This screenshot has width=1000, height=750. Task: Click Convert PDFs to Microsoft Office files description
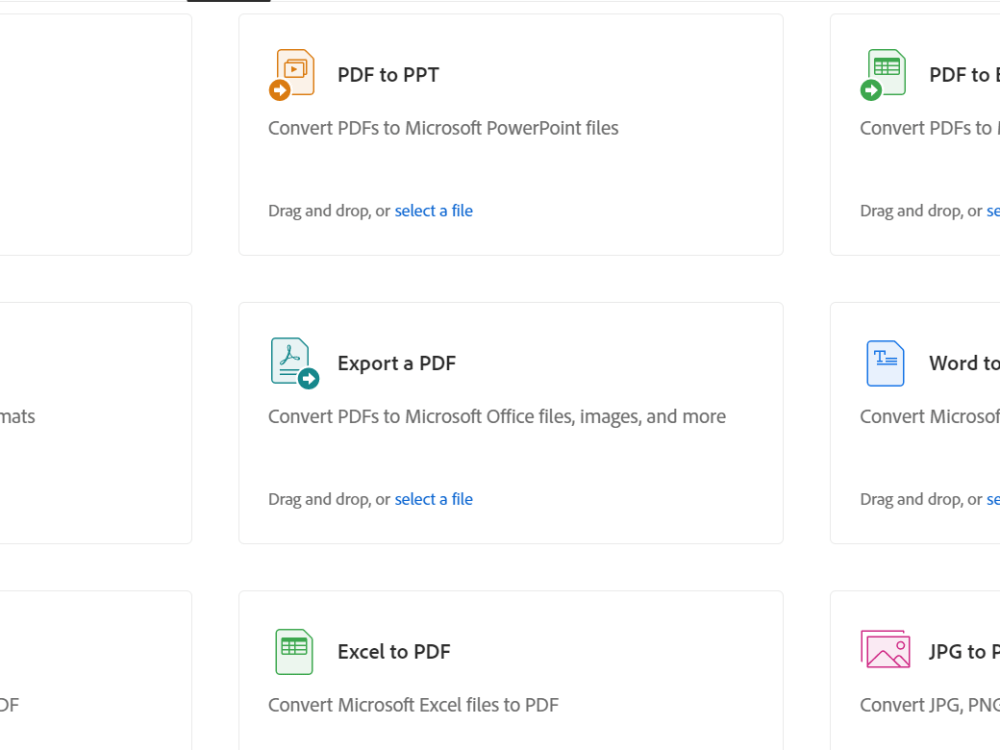[x=497, y=416]
